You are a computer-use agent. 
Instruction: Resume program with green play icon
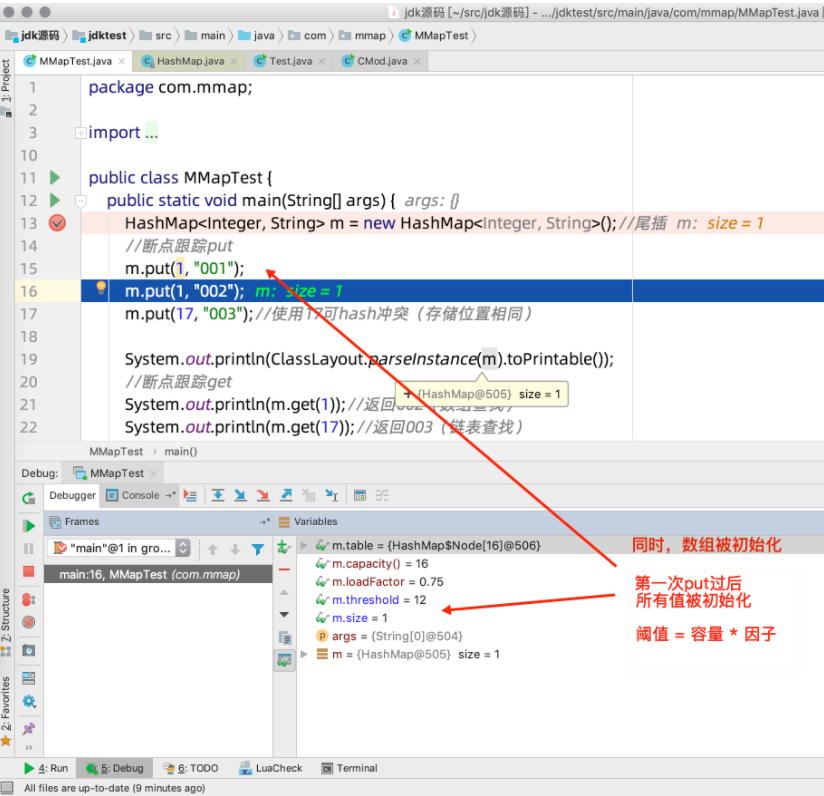(x=29, y=526)
